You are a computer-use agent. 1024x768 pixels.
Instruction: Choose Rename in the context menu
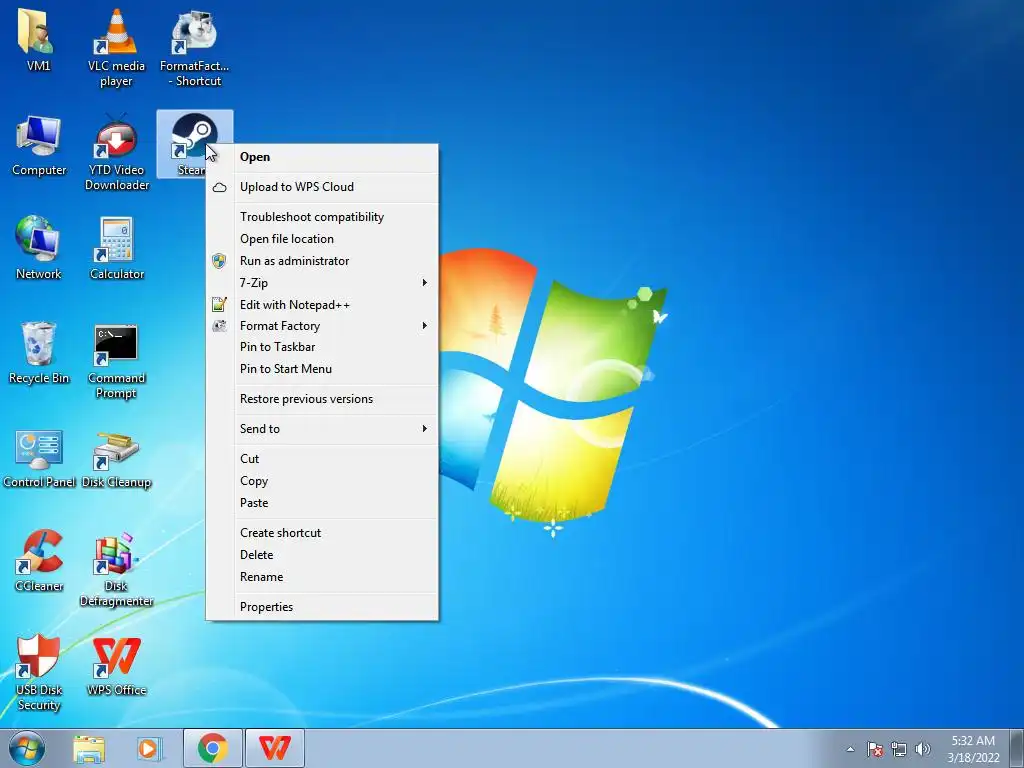pos(323,577)
